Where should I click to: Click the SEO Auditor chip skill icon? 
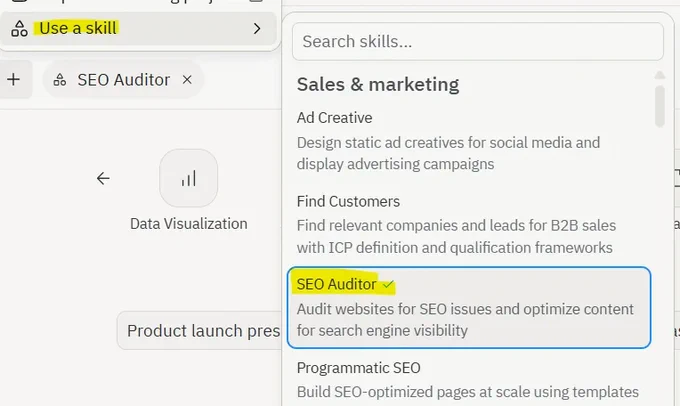click(x=60, y=80)
